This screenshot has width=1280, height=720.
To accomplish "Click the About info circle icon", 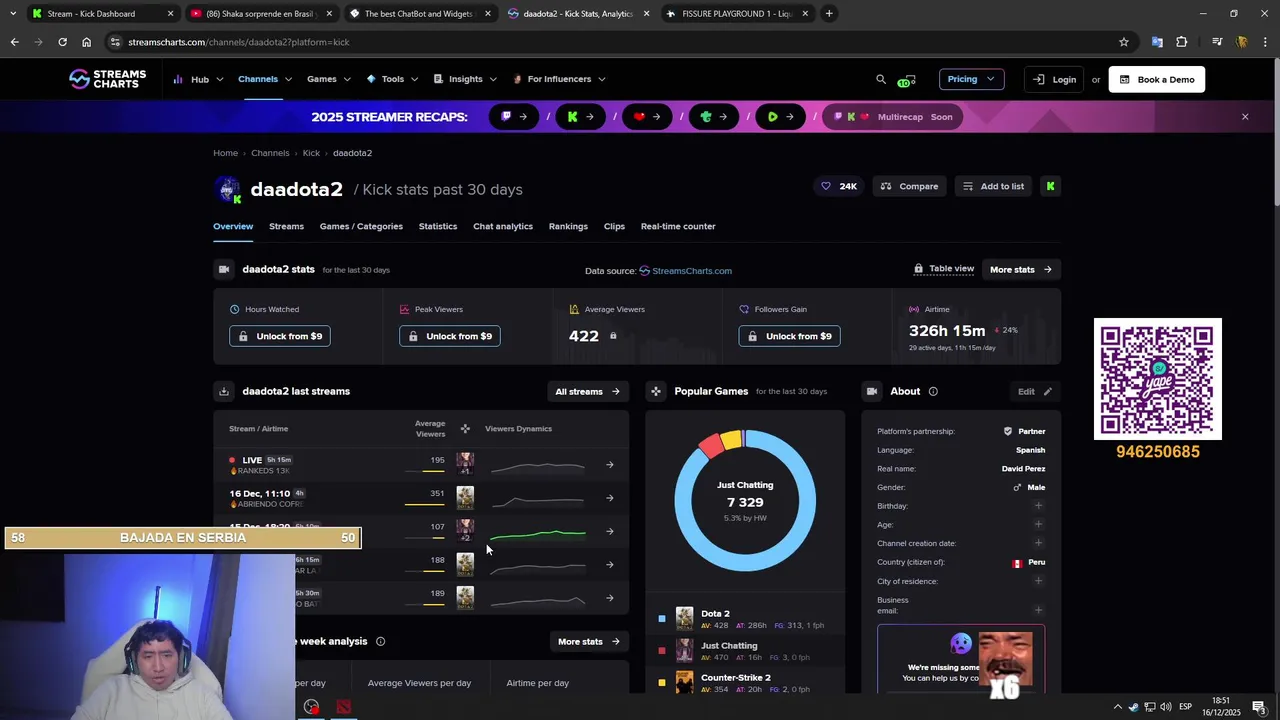I will pyautogui.click(x=933, y=391).
